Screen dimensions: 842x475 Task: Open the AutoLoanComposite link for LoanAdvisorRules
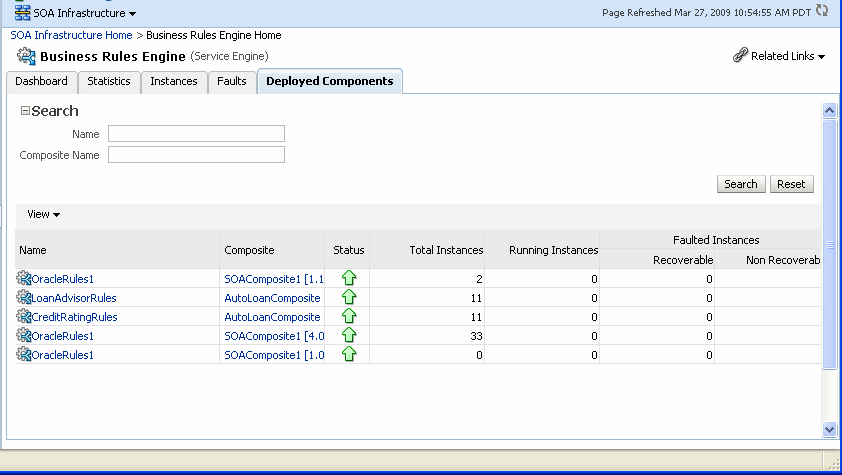pos(272,298)
